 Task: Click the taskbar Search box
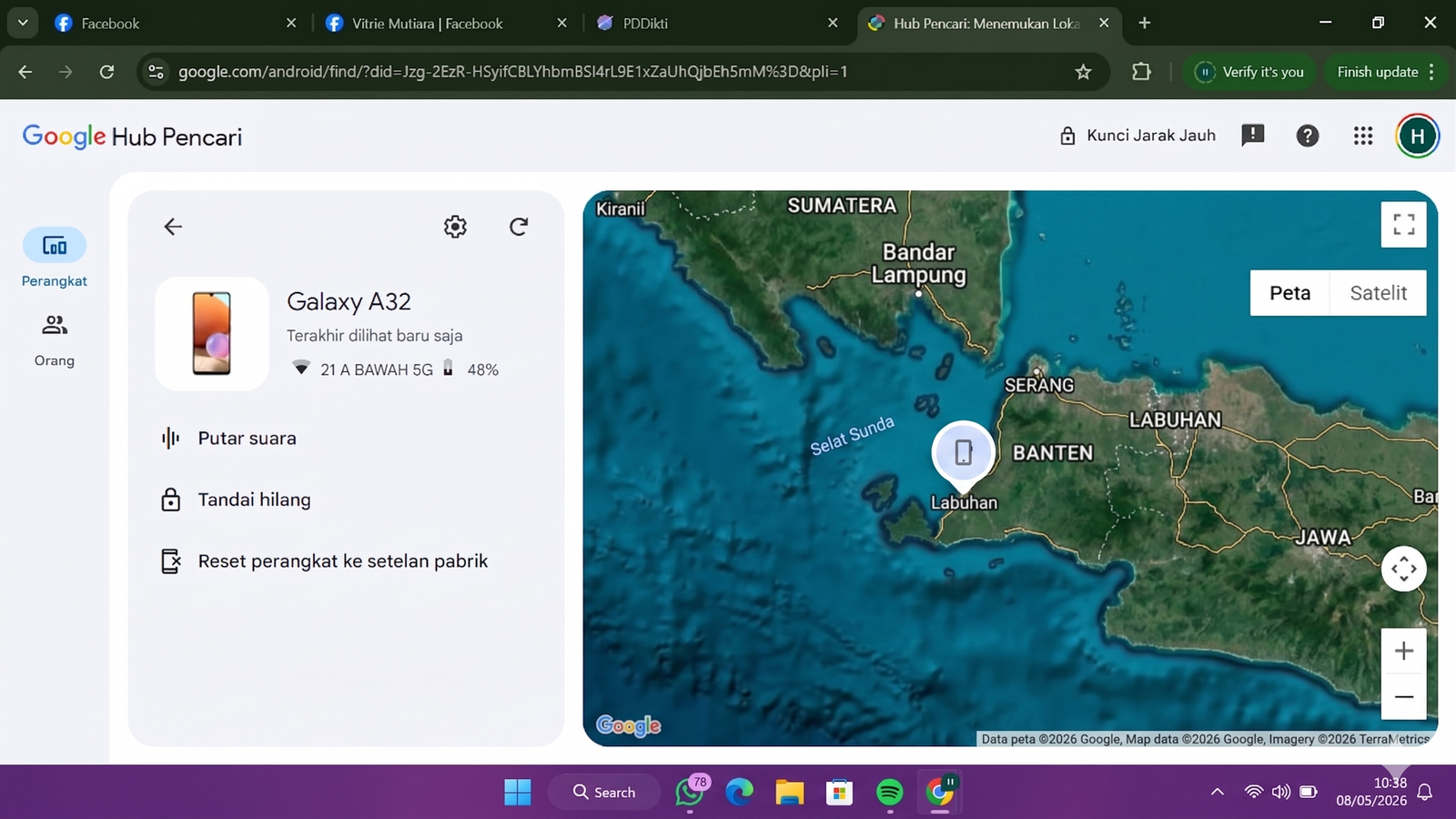point(604,793)
